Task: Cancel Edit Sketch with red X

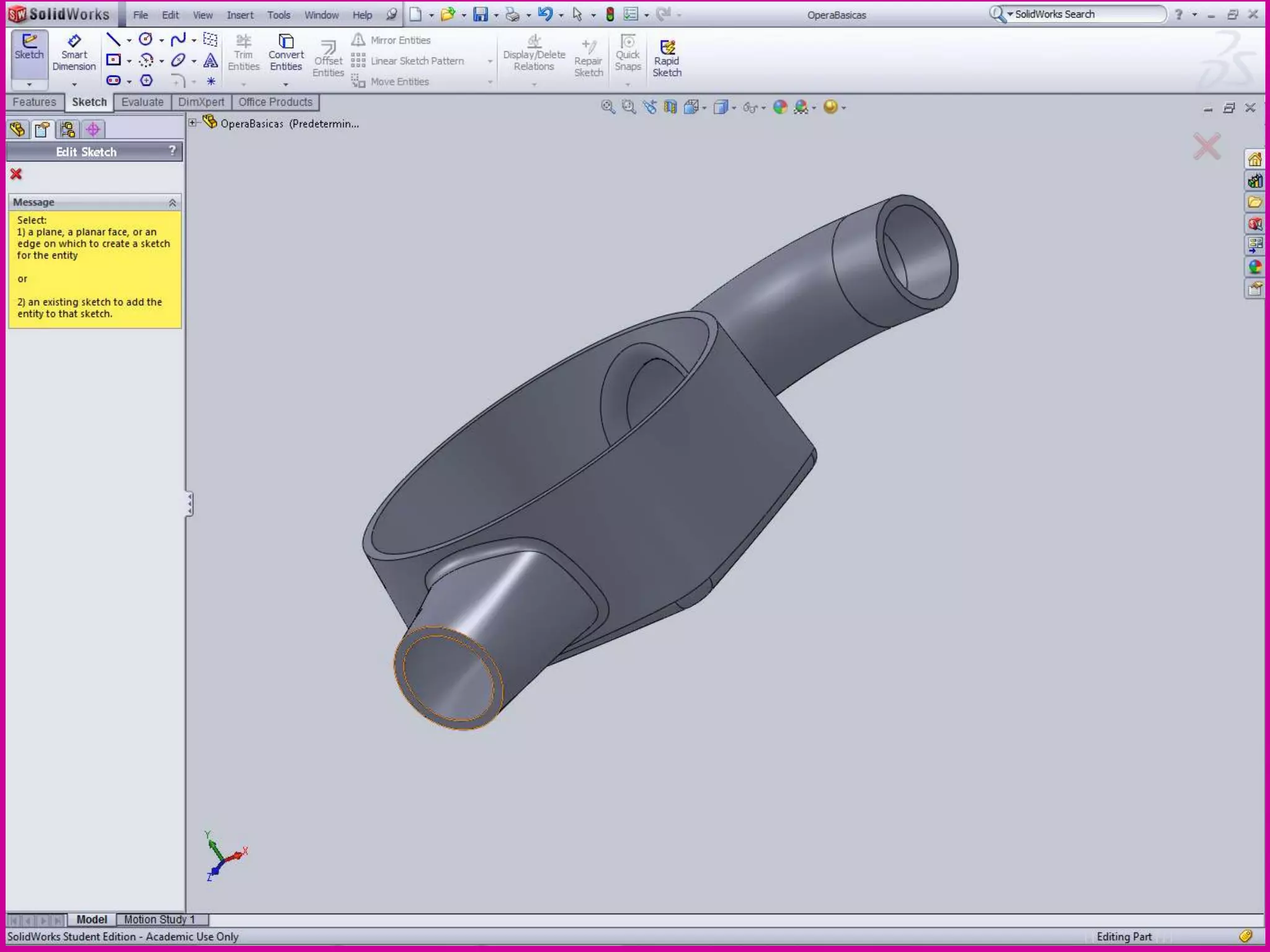Action: (16, 174)
